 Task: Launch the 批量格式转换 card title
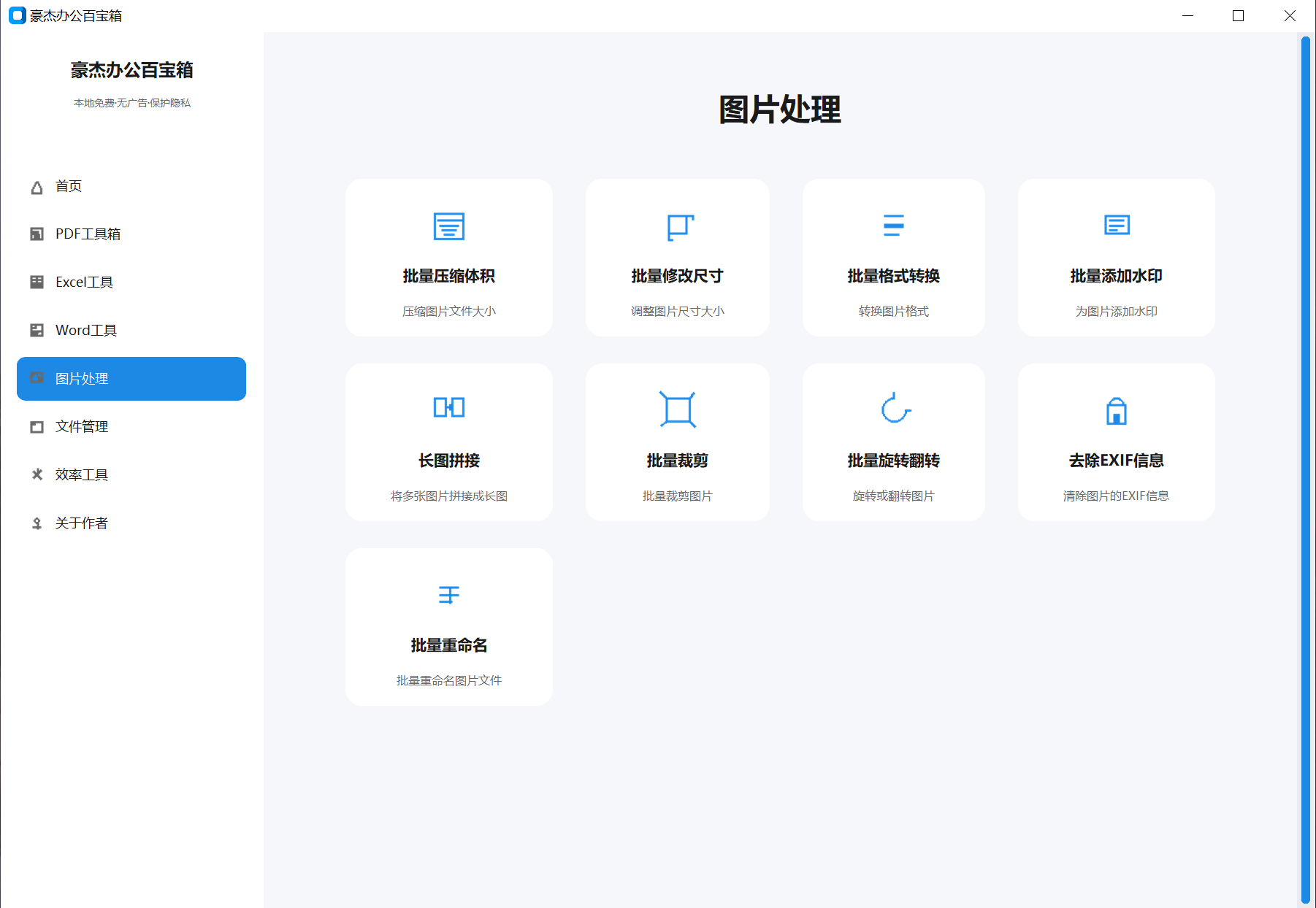point(894,276)
